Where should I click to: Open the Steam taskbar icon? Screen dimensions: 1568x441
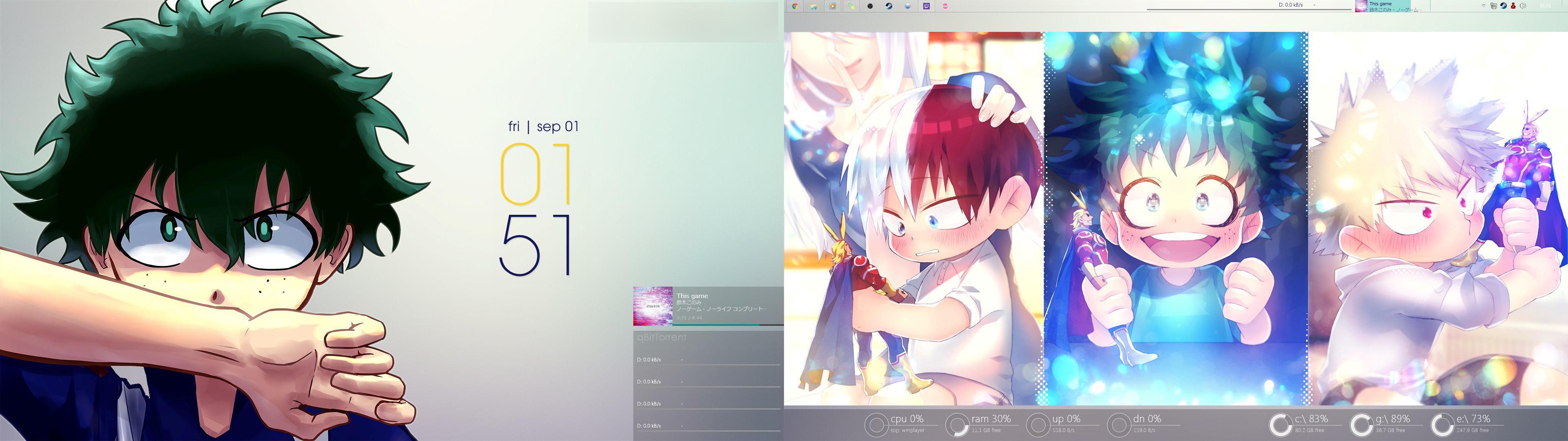(889, 6)
